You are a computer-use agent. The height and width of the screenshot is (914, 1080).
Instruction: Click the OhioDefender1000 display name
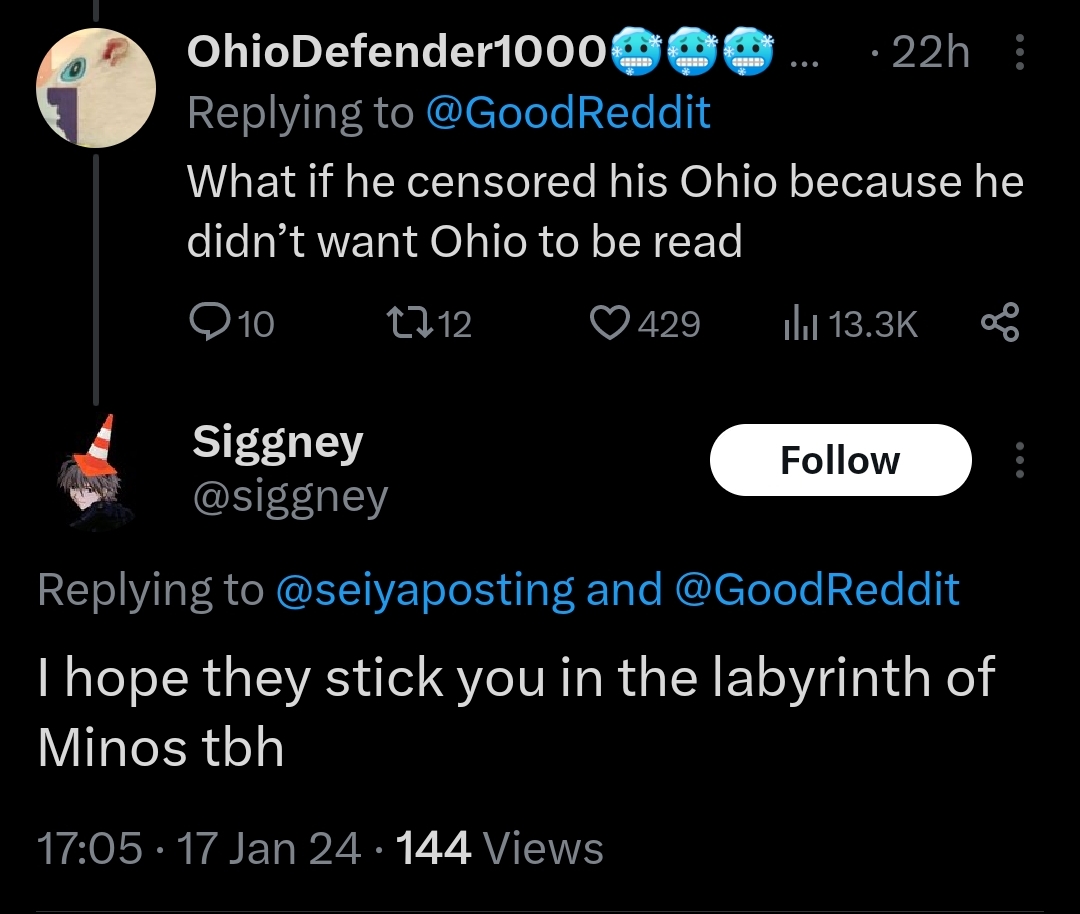(x=396, y=52)
